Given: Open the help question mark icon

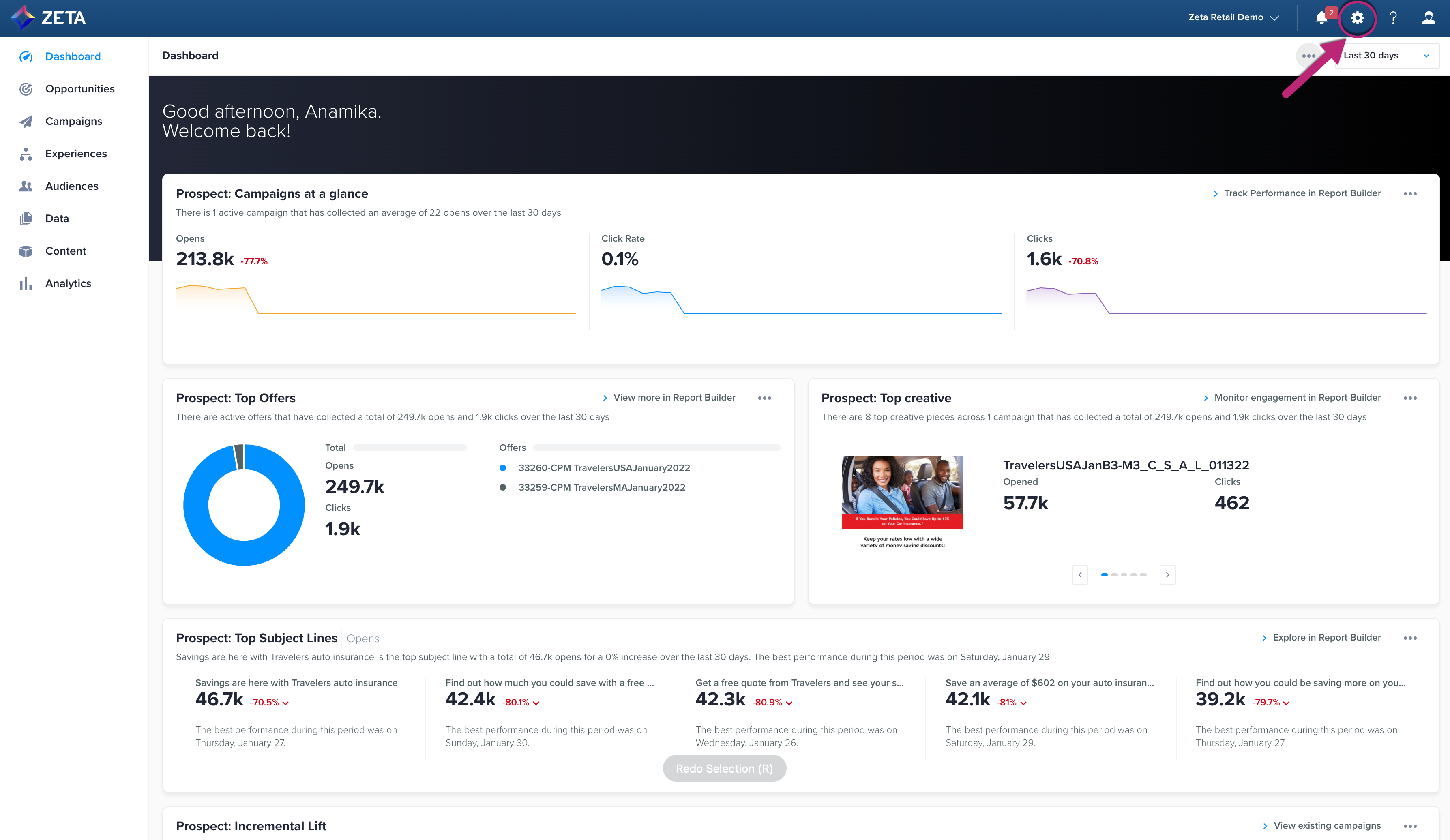Looking at the screenshot, I should click(x=1393, y=18).
